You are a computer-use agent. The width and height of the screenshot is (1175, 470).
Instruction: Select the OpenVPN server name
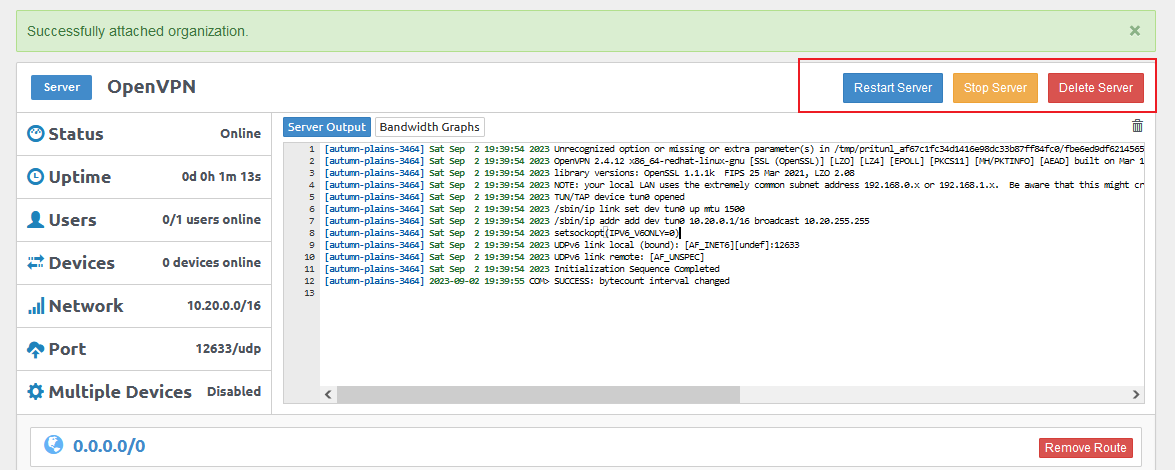coord(151,87)
